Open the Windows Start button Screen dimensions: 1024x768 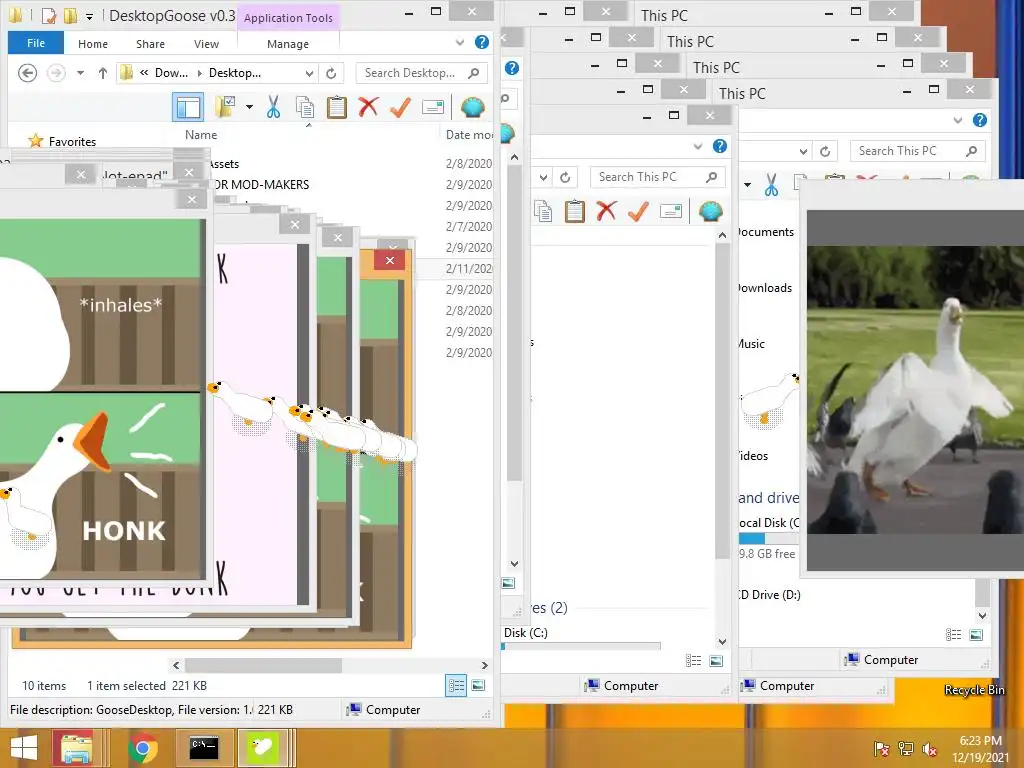coord(24,748)
